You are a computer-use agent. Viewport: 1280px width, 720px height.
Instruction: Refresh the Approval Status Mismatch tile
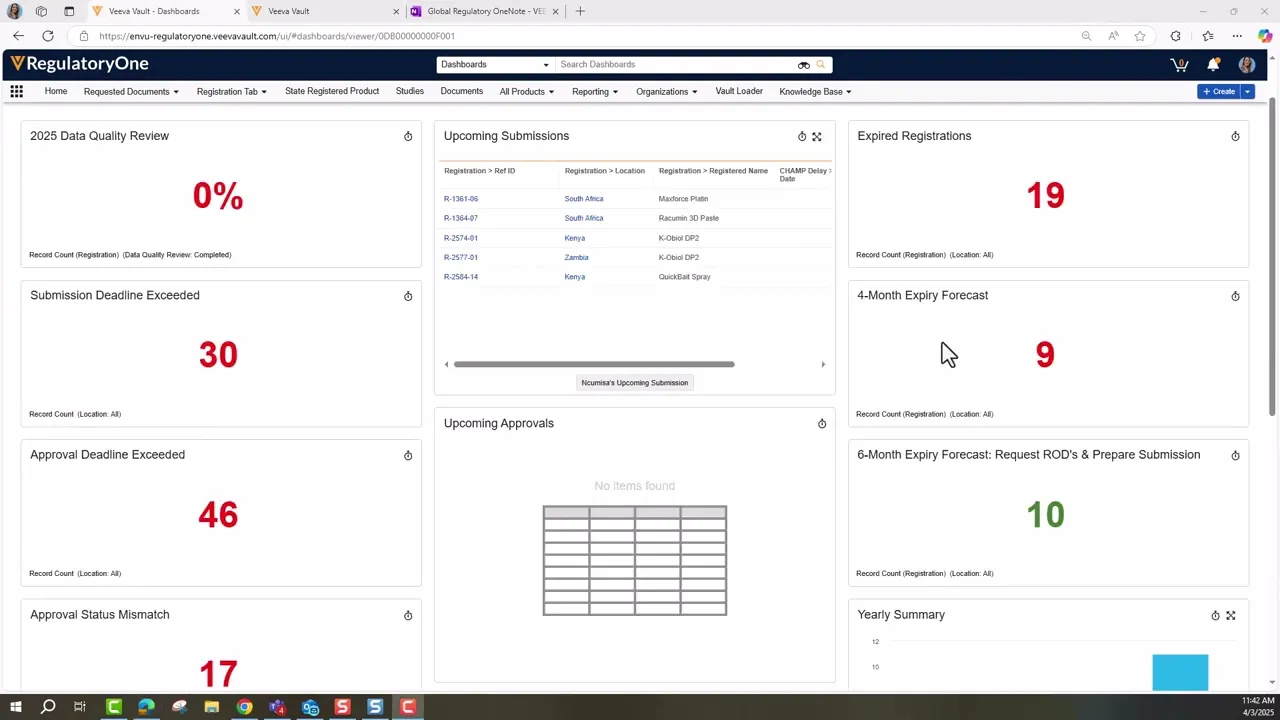408,615
